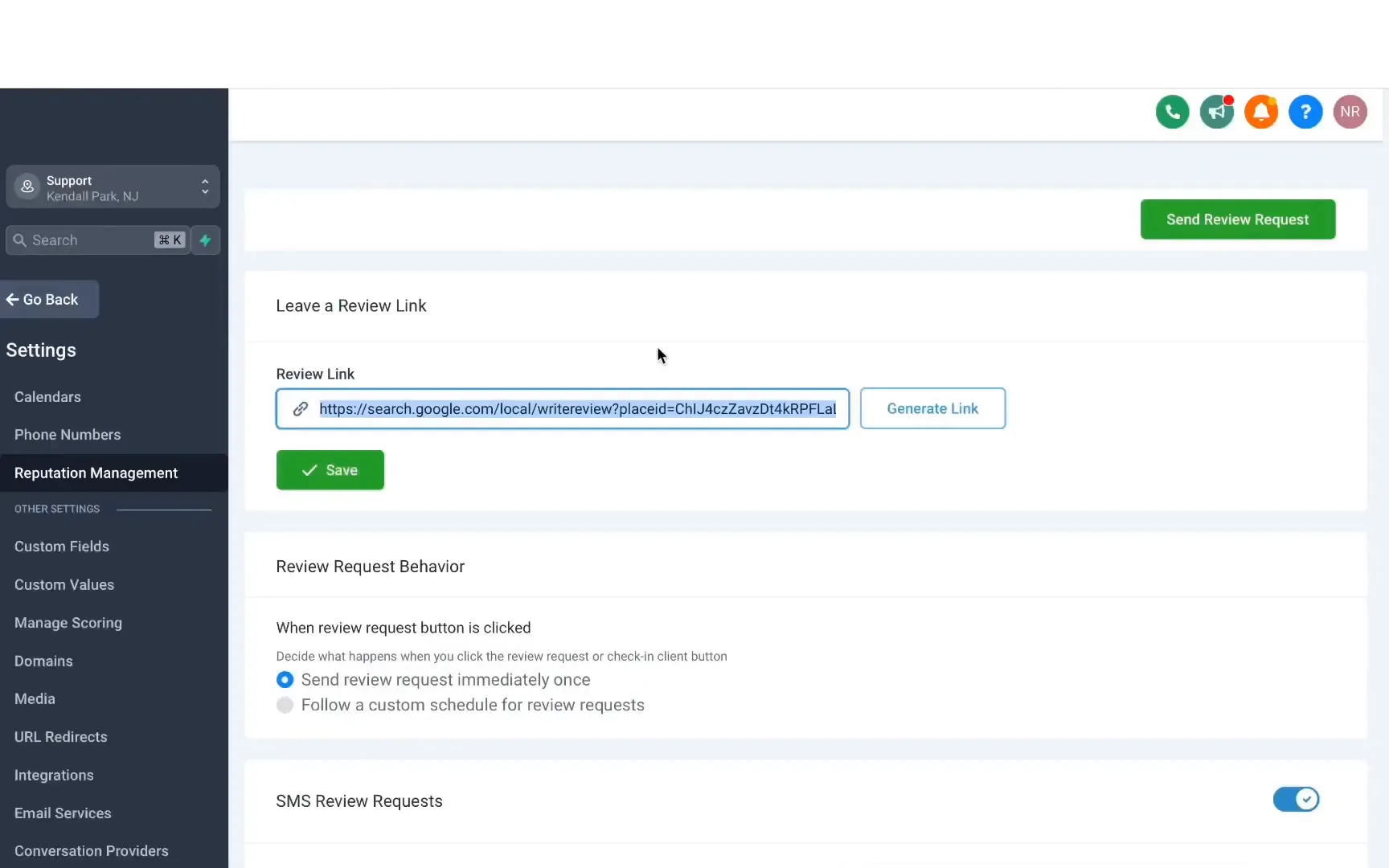
Task: Click the Send Review Request button
Action: pos(1237,219)
